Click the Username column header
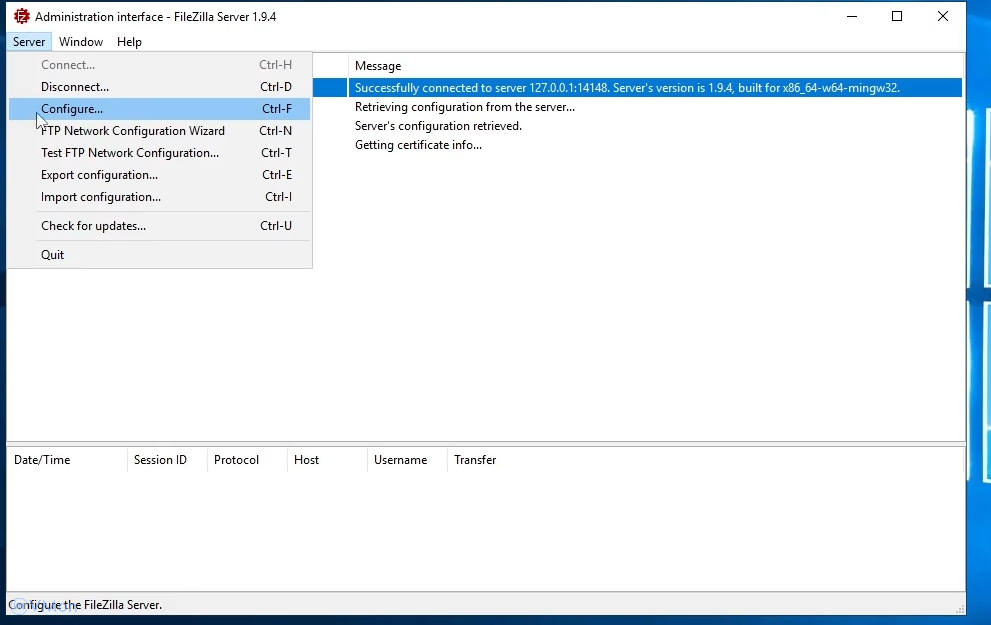991x625 pixels. (x=400, y=460)
